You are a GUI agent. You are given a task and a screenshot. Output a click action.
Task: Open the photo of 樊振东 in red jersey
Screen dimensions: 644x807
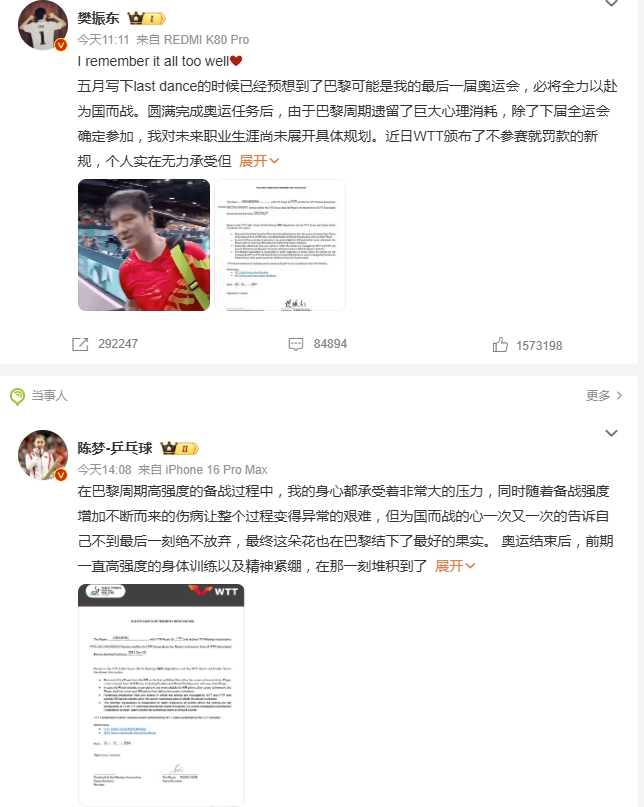click(144, 245)
